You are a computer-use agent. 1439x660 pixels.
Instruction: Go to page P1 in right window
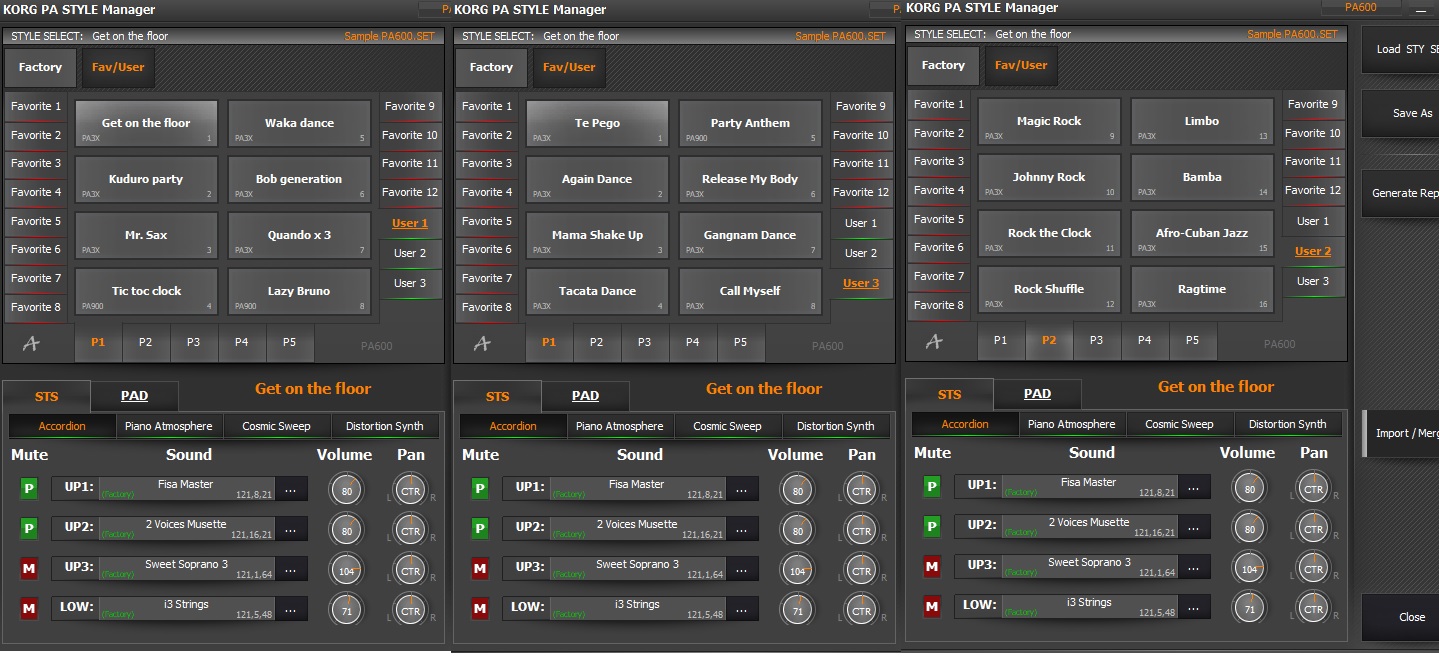pos(1000,340)
